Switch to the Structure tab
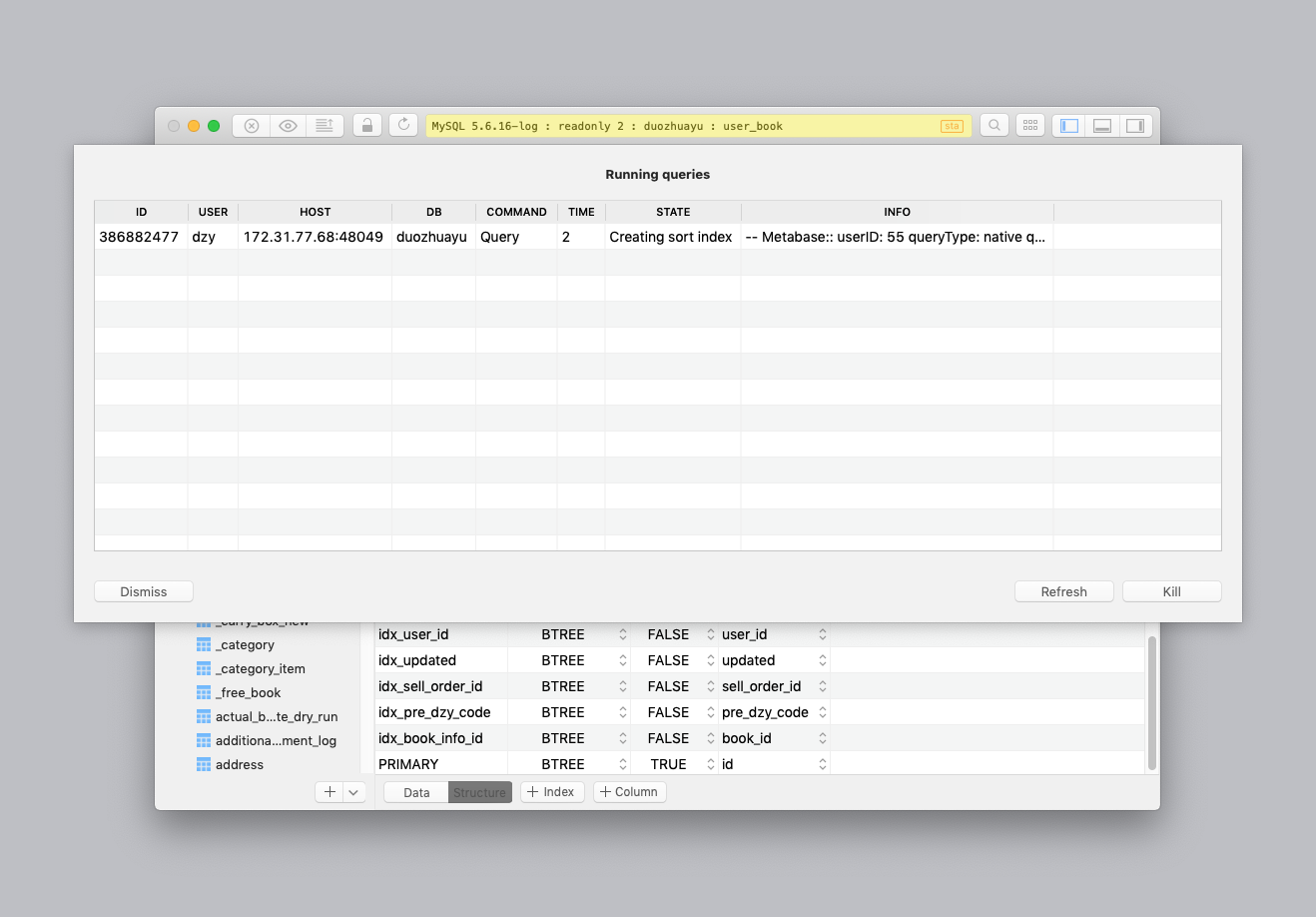This screenshot has width=1316, height=917. tap(479, 791)
